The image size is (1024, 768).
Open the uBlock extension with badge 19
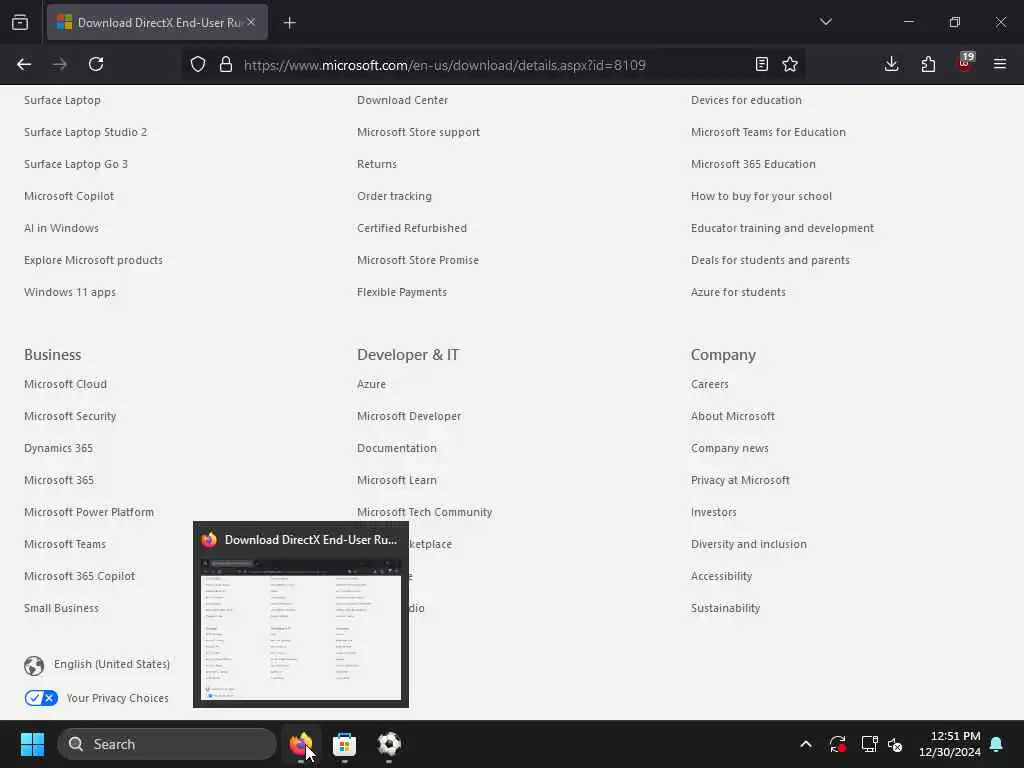tap(965, 63)
